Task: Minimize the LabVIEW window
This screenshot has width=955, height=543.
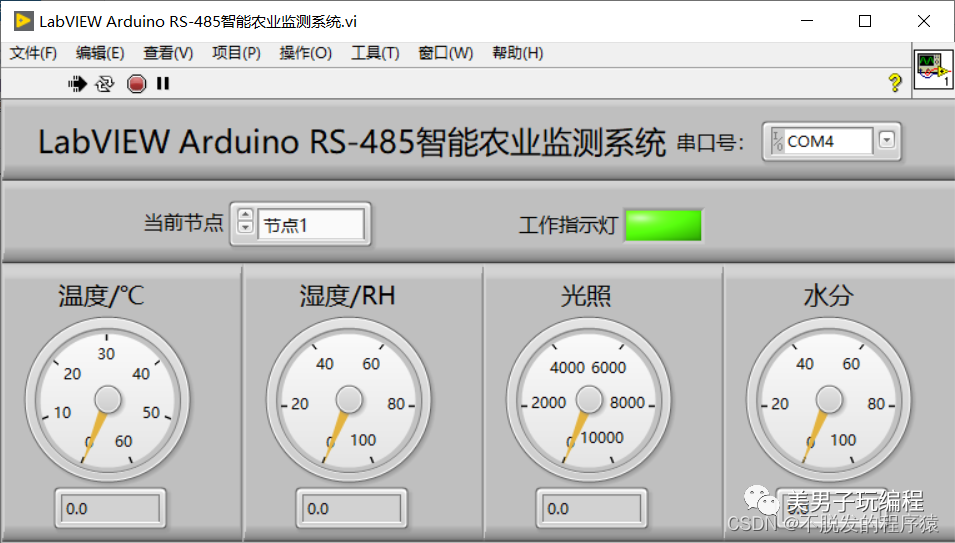Action: [x=807, y=21]
